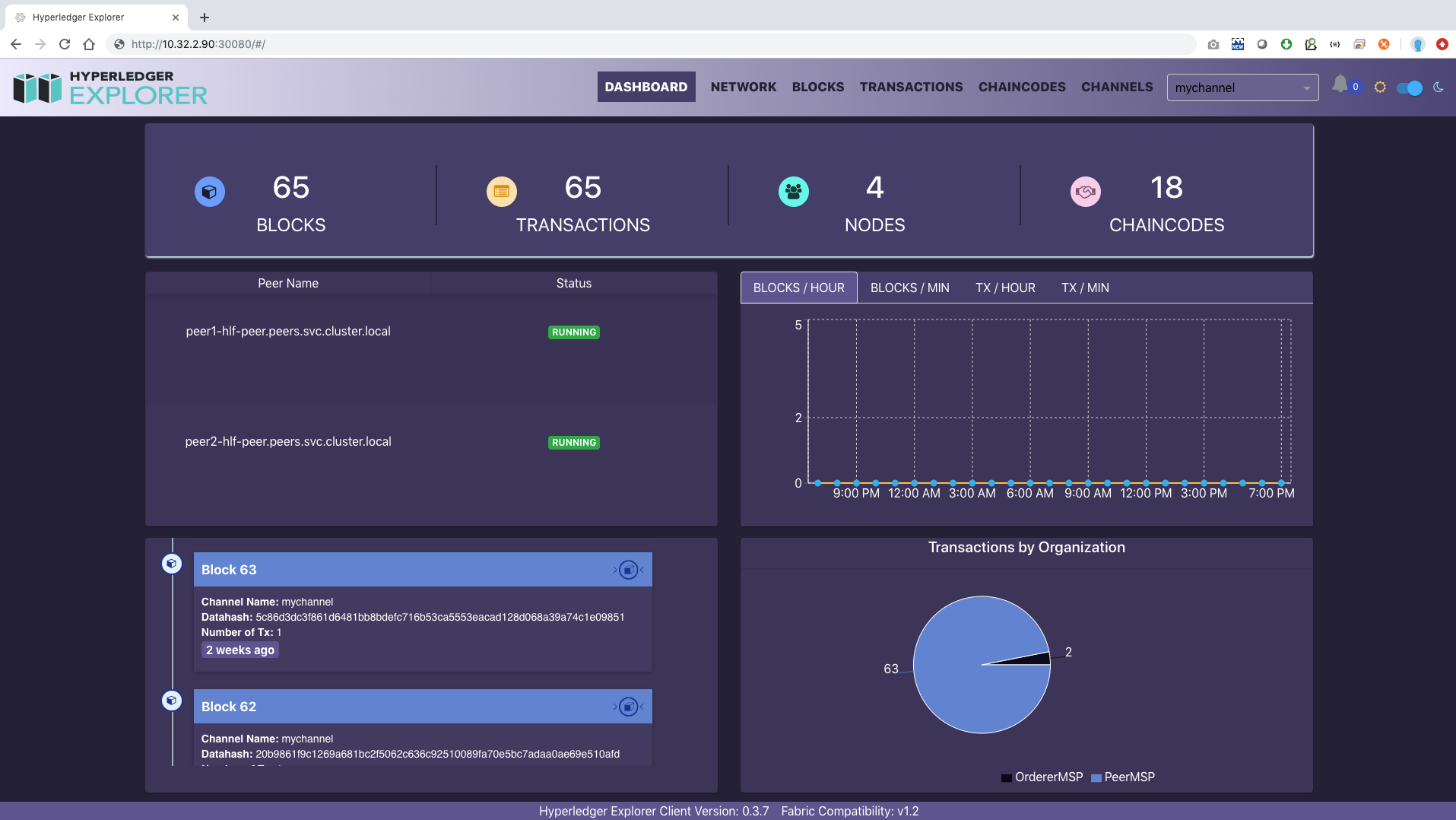The height and width of the screenshot is (820, 1456).
Task: Open Block 62 details via cube icon
Action: pos(626,706)
